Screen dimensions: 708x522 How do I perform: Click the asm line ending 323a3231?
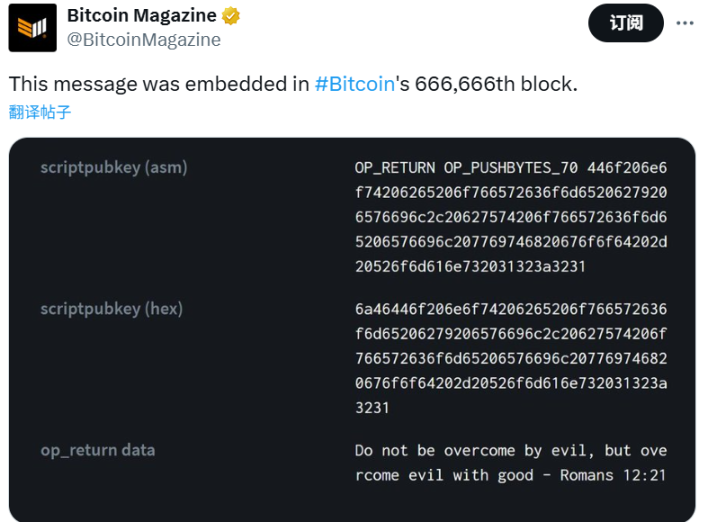point(470,266)
